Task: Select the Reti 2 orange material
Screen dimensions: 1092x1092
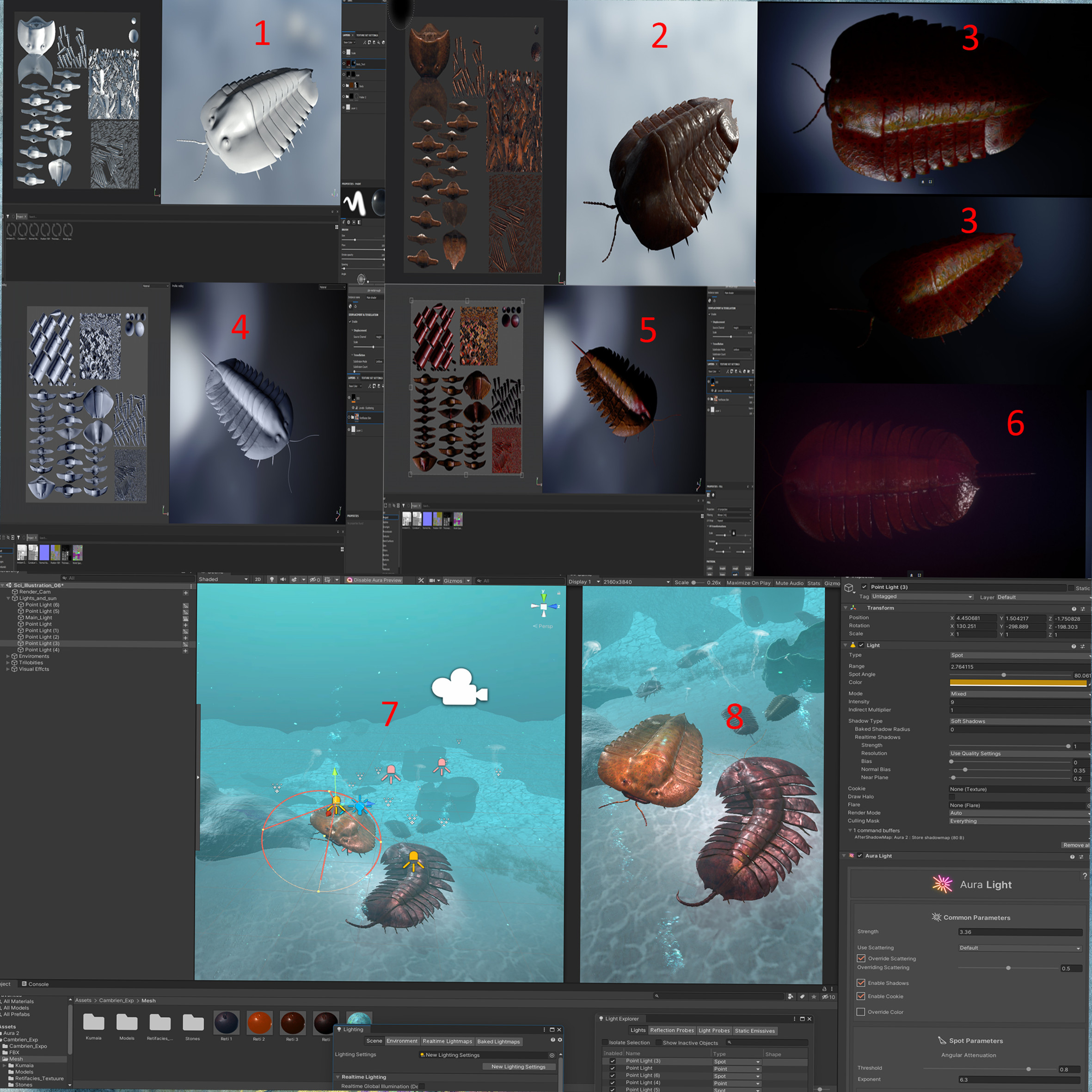Action: coord(260,1023)
